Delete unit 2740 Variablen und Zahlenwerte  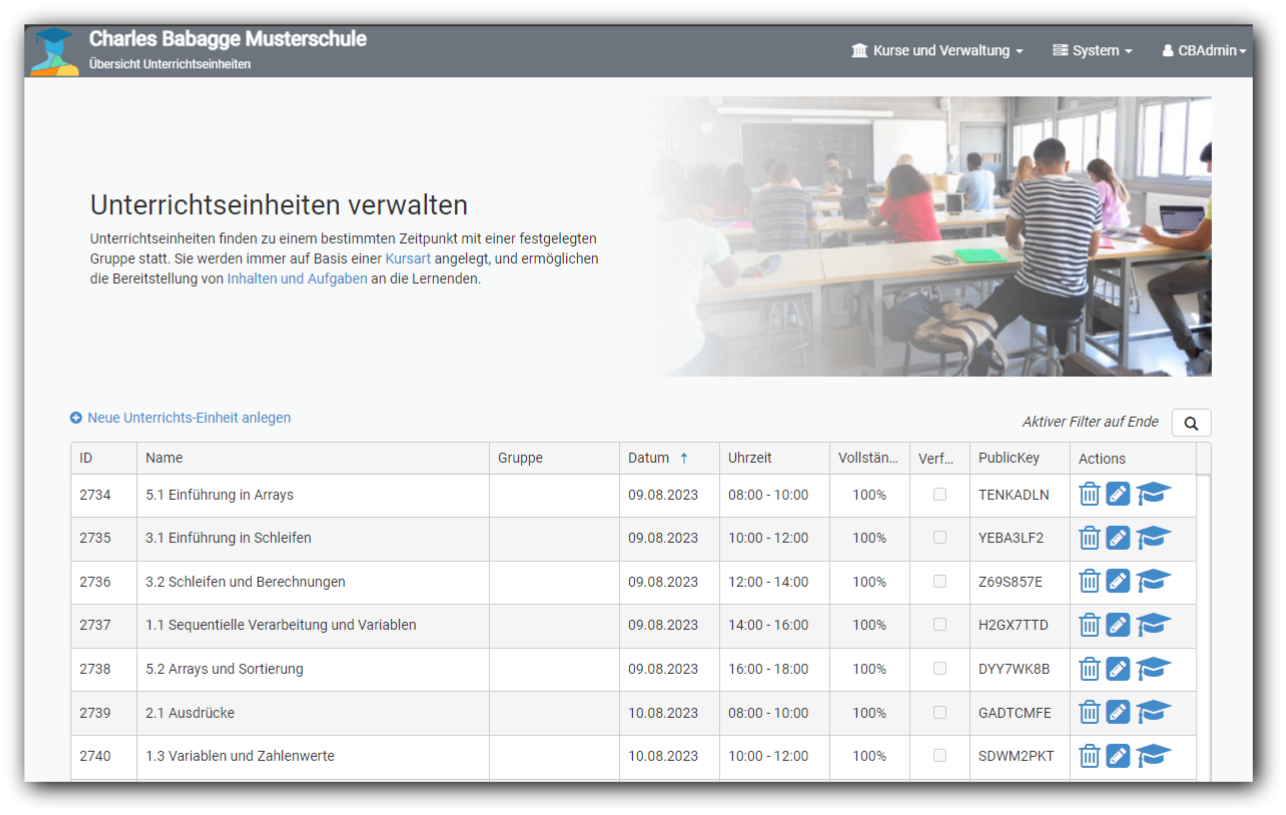[x=1089, y=756]
